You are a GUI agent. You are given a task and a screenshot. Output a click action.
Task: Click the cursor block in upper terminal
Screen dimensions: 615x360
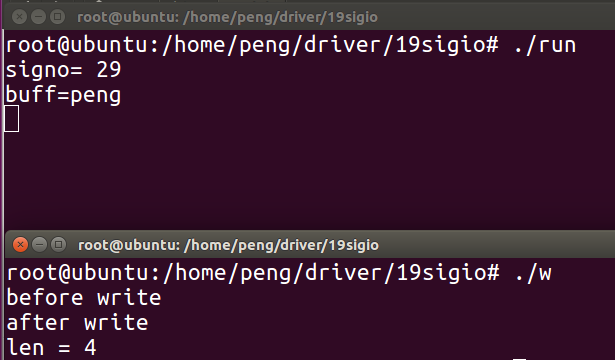click(12, 119)
